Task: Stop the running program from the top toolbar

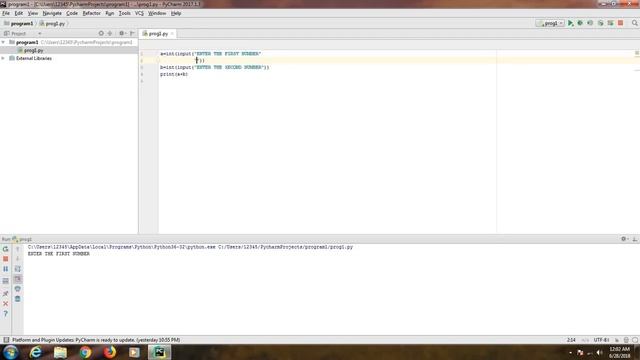Action: click(620, 23)
